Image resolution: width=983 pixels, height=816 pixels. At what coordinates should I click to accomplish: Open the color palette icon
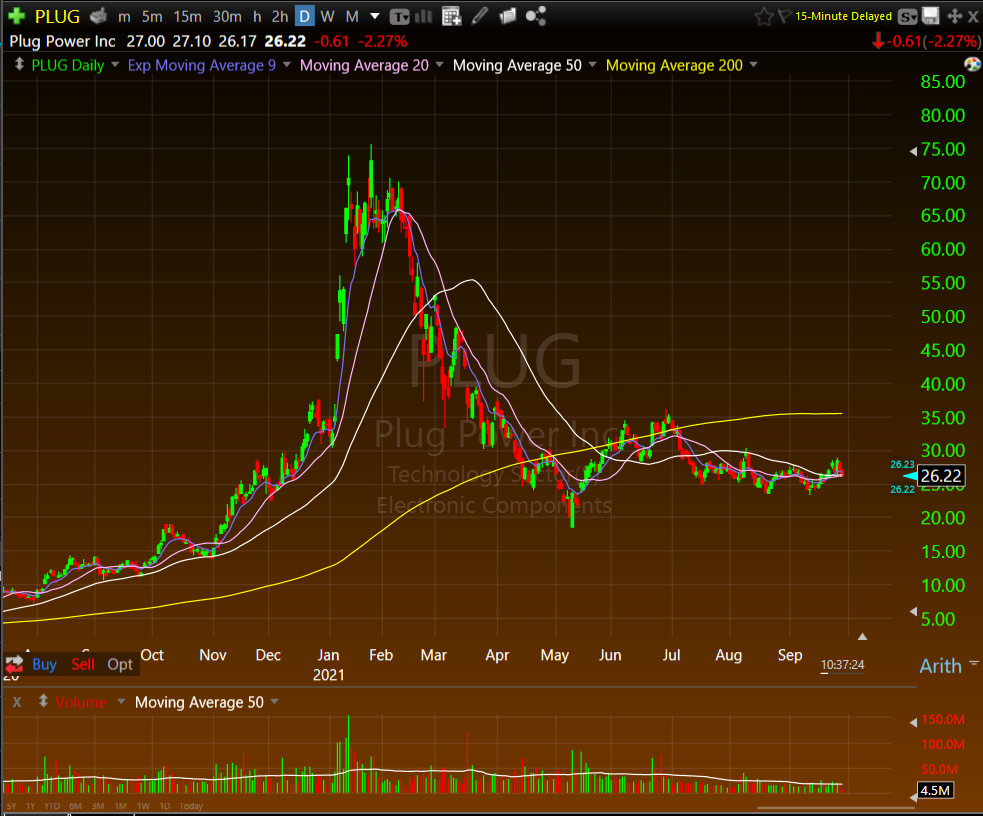972,64
